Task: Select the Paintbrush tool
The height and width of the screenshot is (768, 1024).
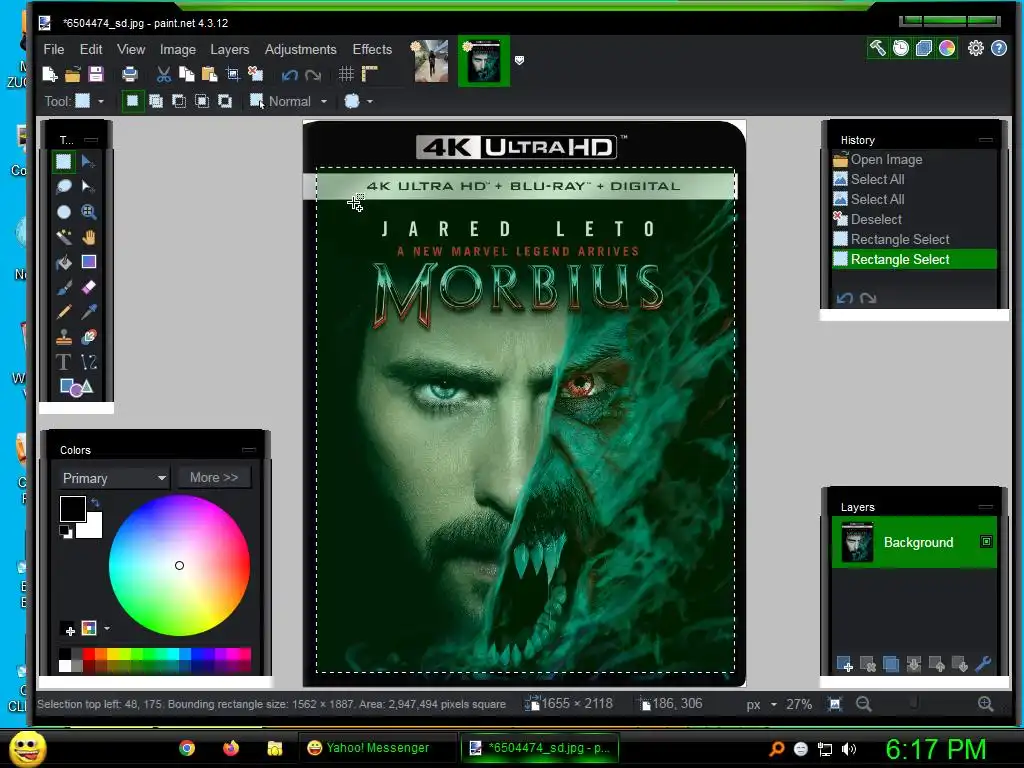Action: click(x=63, y=287)
